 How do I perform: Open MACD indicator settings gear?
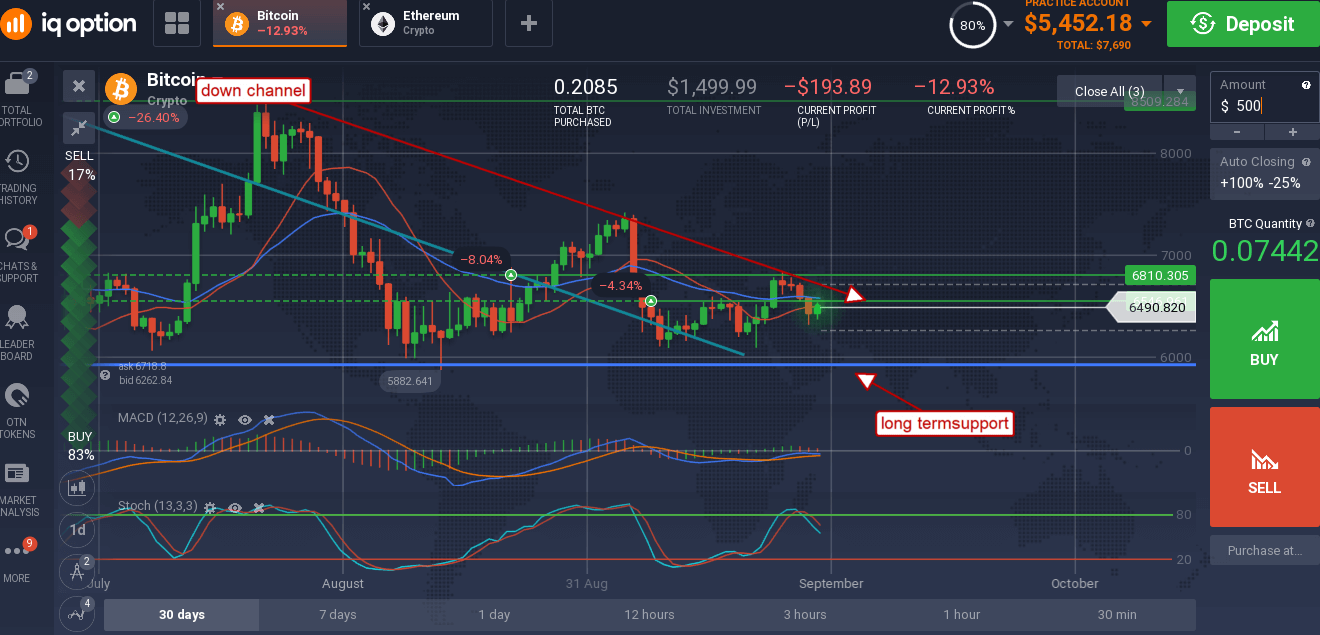coord(220,420)
